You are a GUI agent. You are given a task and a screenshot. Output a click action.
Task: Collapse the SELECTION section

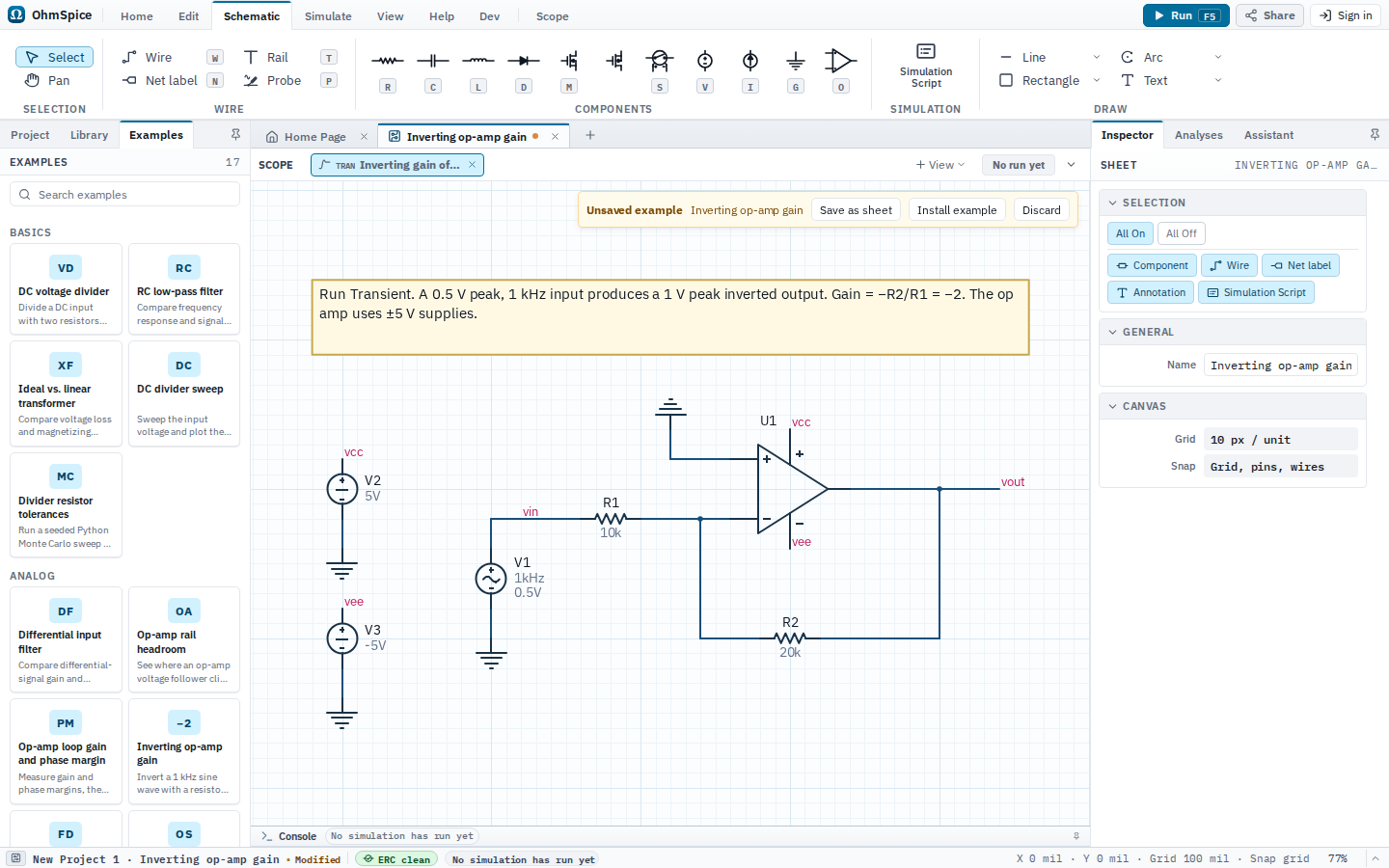coord(1112,203)
